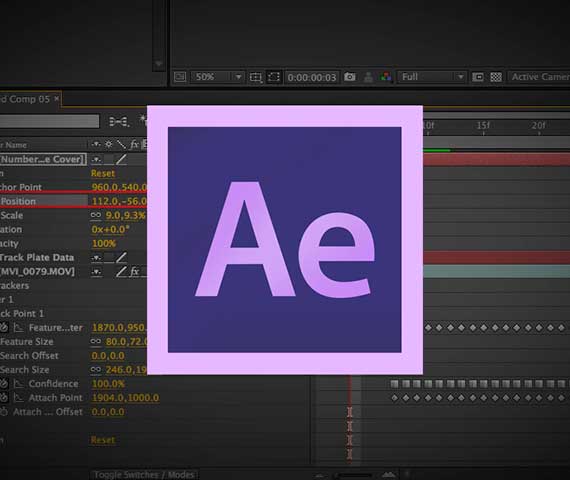Click the Rotation value 0x+0.0°

tap(111, 229)
